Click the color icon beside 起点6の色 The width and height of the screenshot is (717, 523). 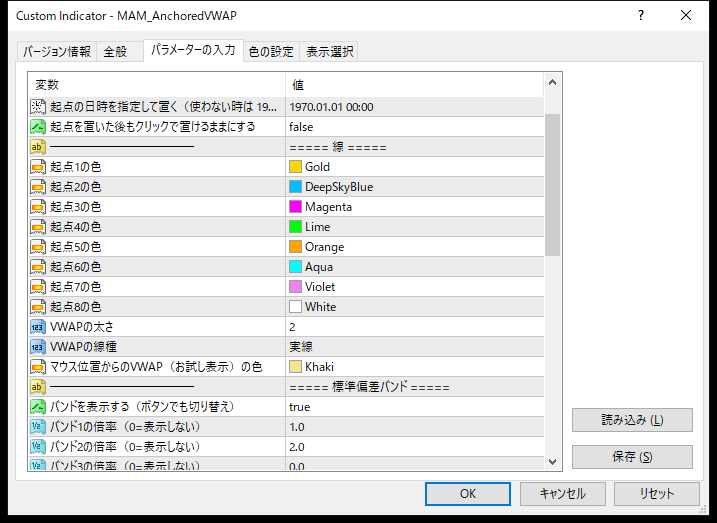[x=38, y=267]
